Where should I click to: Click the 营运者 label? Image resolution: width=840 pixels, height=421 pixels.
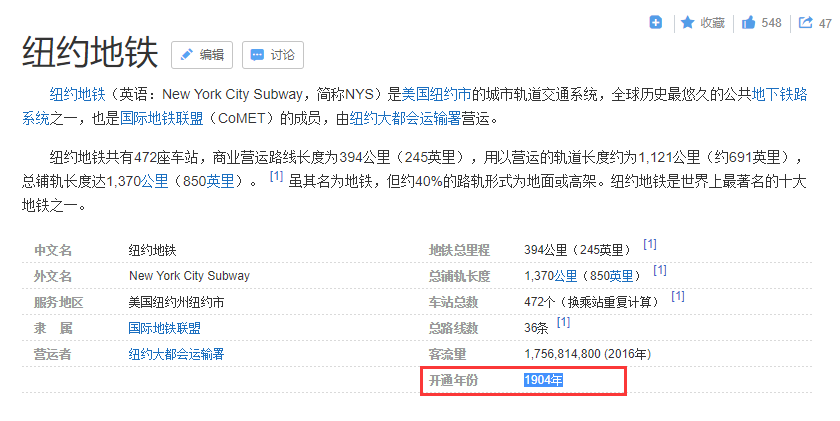click(x=52, y=354)
